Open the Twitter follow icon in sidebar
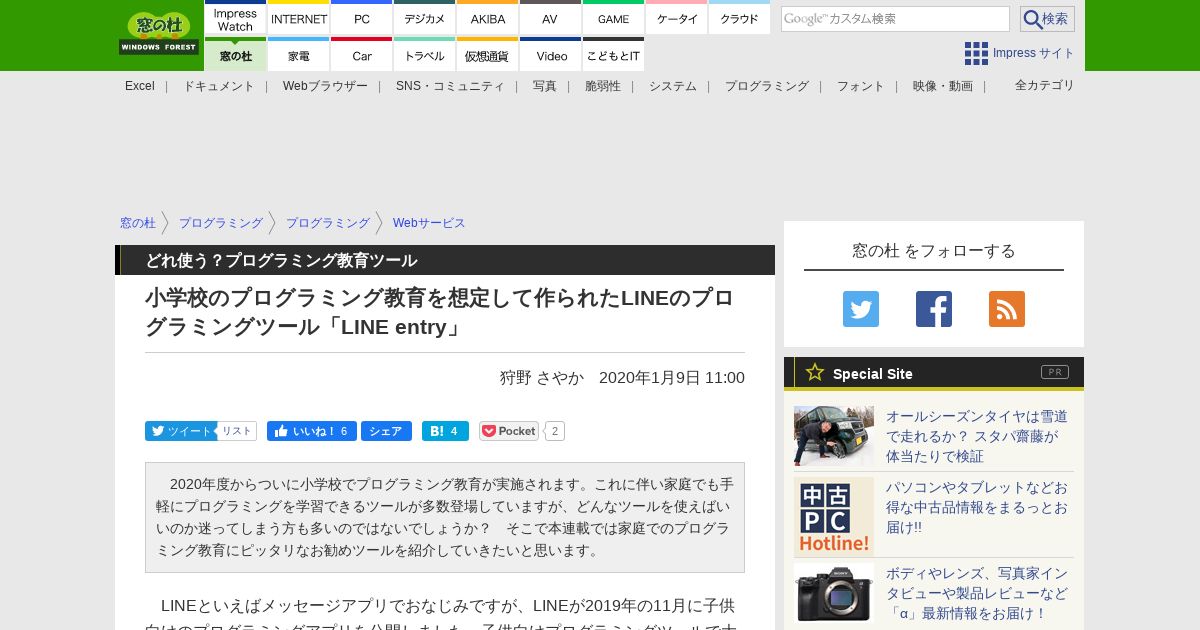Viewport: 1200px width, 630px height. point(861,309)
